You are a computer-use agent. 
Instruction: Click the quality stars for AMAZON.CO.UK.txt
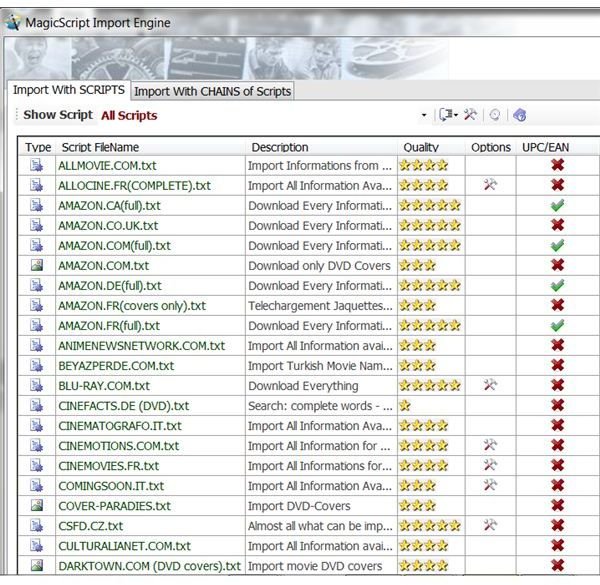pos(430,225)
